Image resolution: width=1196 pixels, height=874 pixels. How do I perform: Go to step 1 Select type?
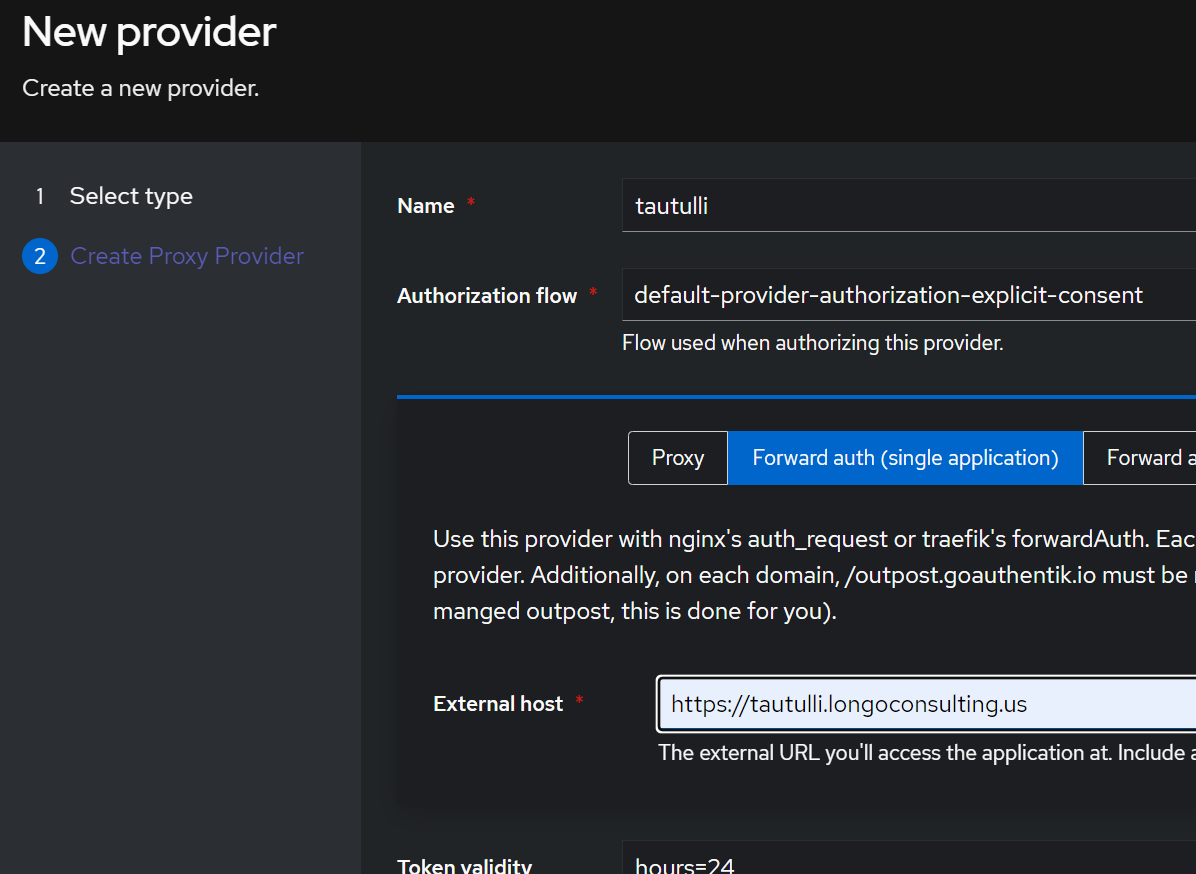[130, 196]
